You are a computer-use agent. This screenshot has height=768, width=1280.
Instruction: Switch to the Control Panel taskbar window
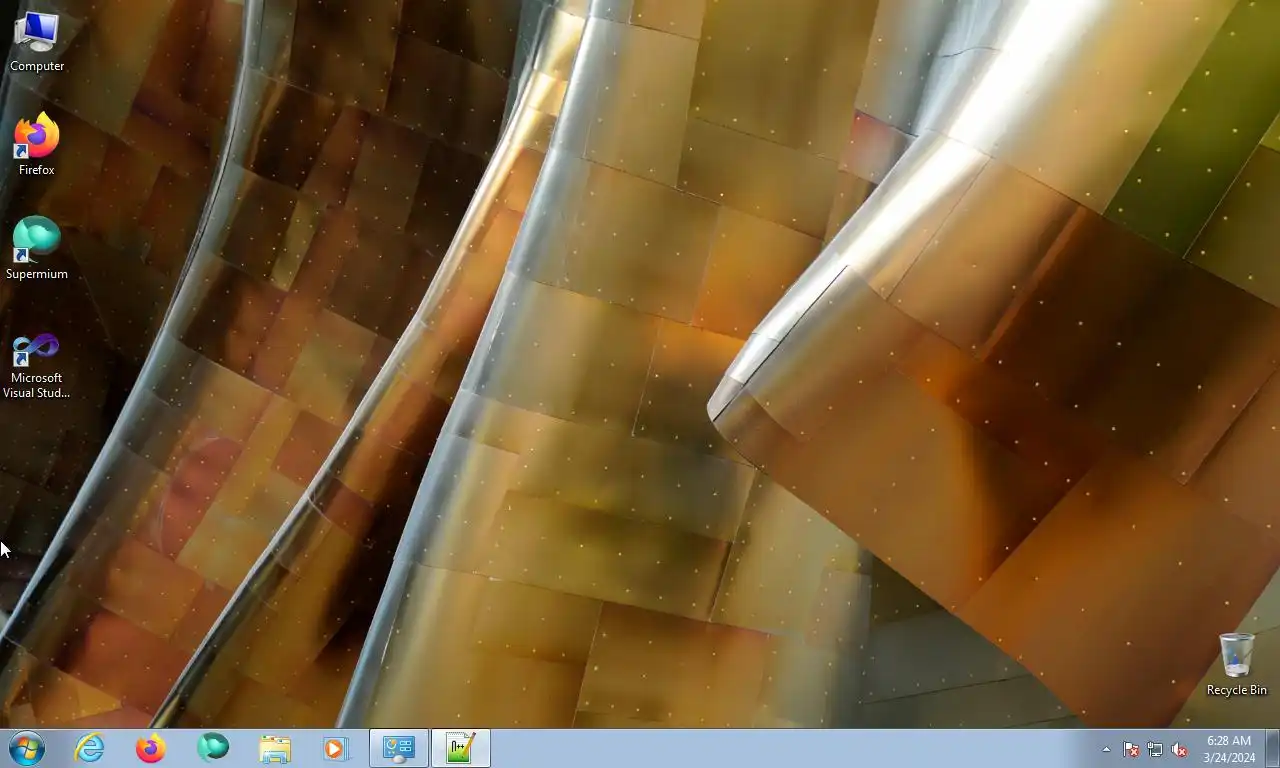pyautogui.click(x=399, y=748)
